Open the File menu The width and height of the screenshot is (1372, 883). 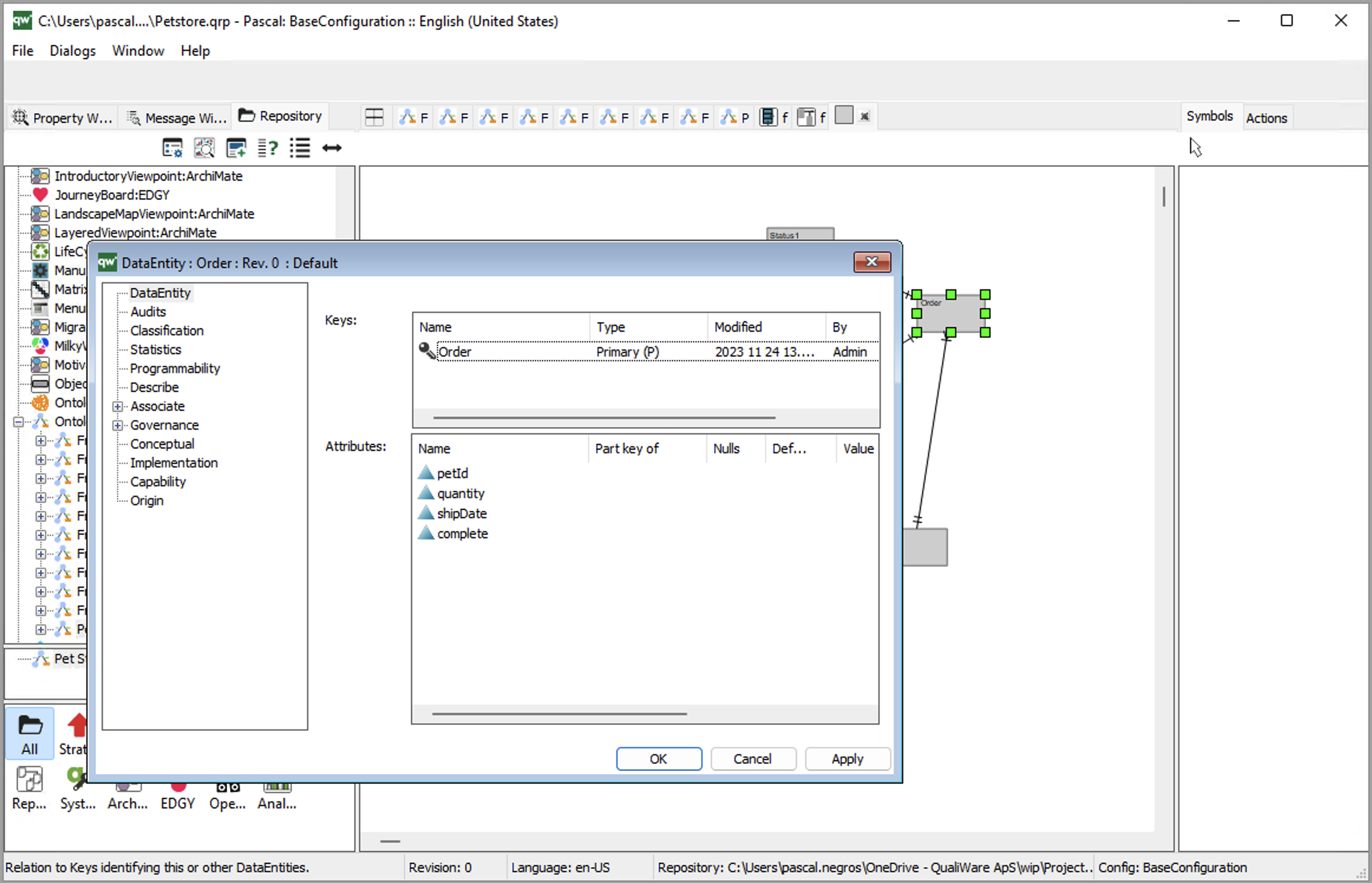tap(22, 51)
